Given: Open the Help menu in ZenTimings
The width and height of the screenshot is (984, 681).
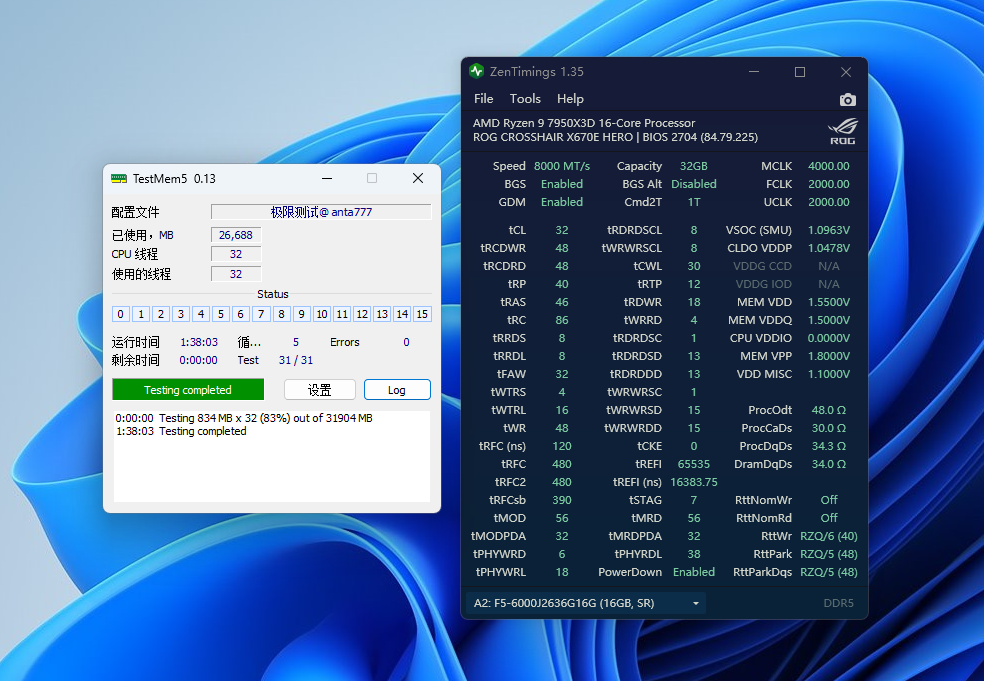Looking at the screenshot, I should point(570,99).
